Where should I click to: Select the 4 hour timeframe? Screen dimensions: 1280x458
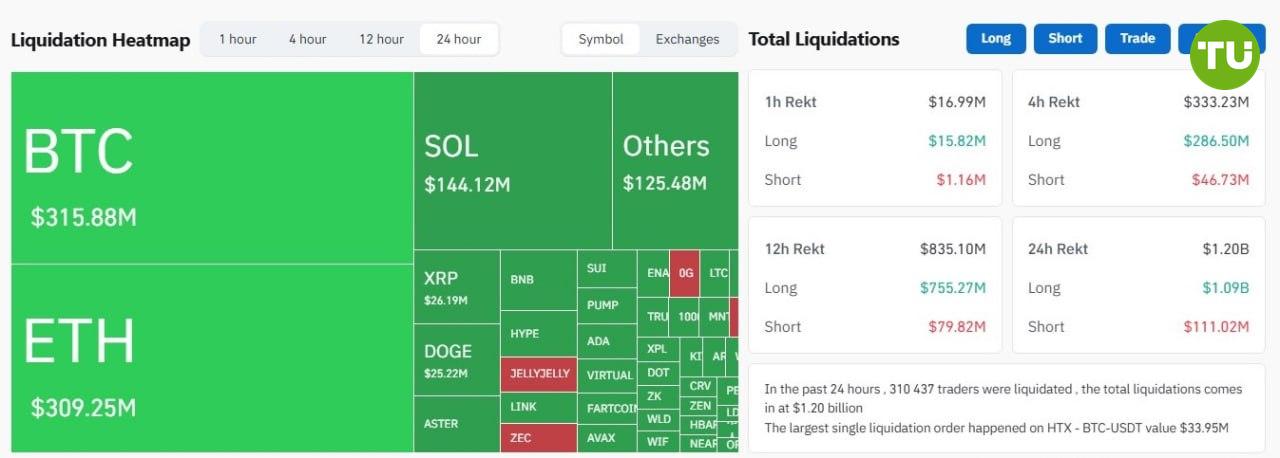click(307, 39)
